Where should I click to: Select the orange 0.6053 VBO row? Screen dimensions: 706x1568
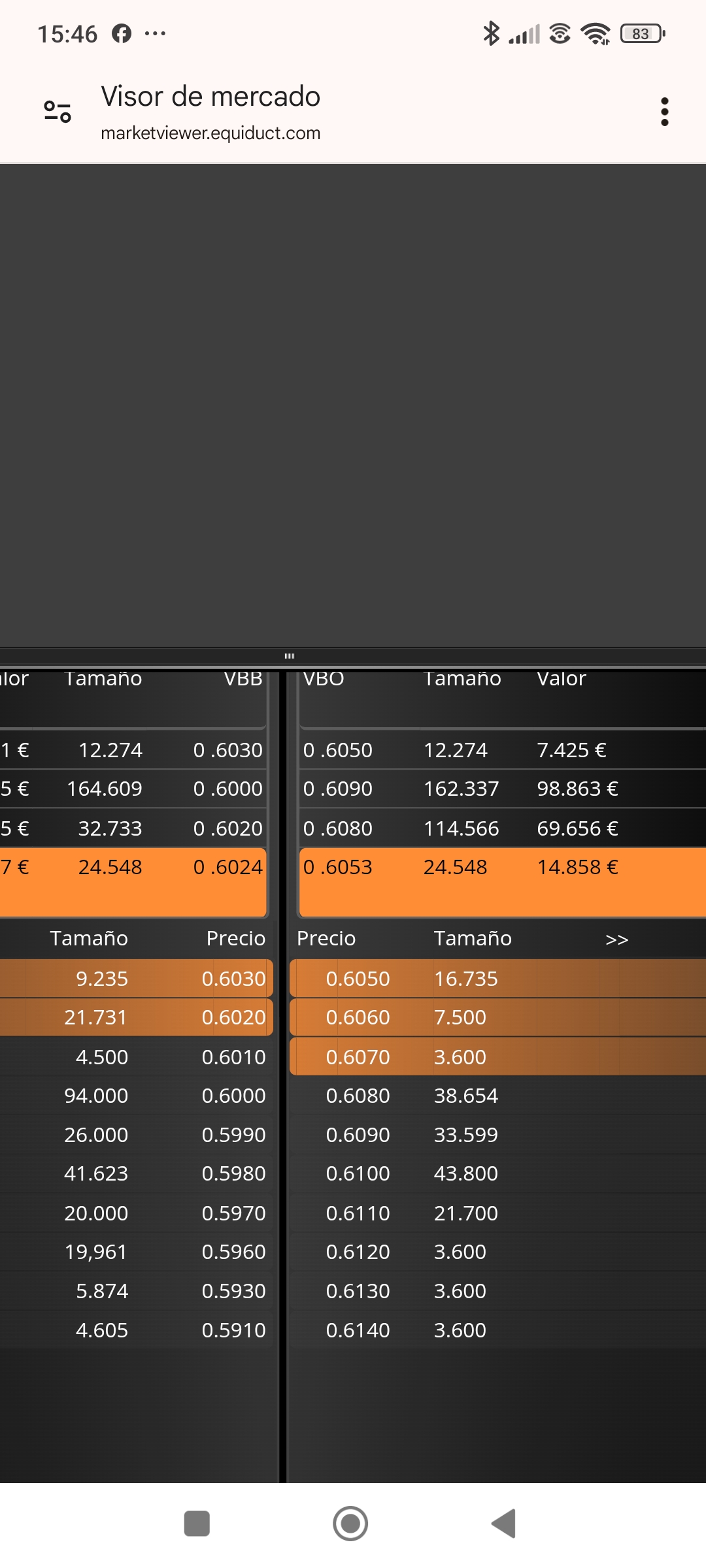pos(503,882)
